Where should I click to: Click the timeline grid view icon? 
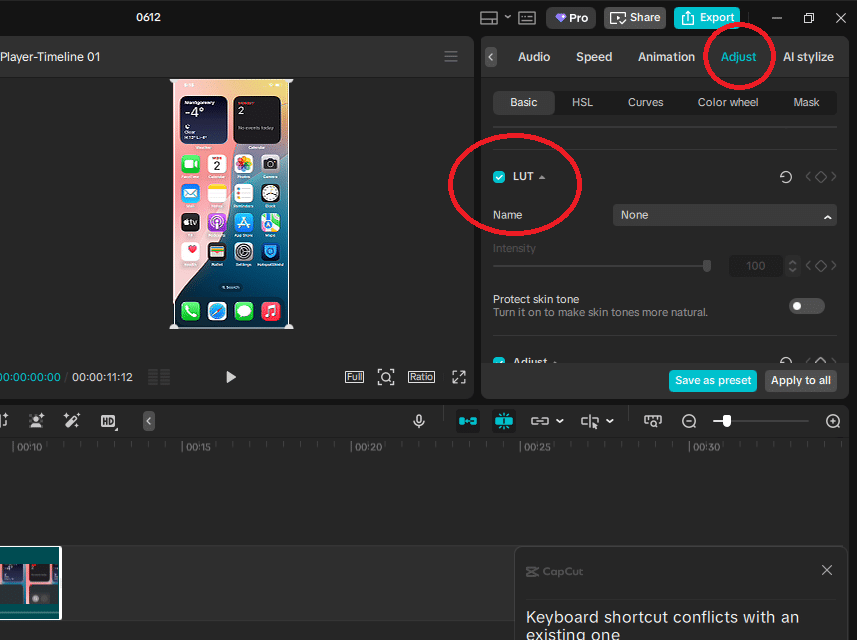[159, 377]
